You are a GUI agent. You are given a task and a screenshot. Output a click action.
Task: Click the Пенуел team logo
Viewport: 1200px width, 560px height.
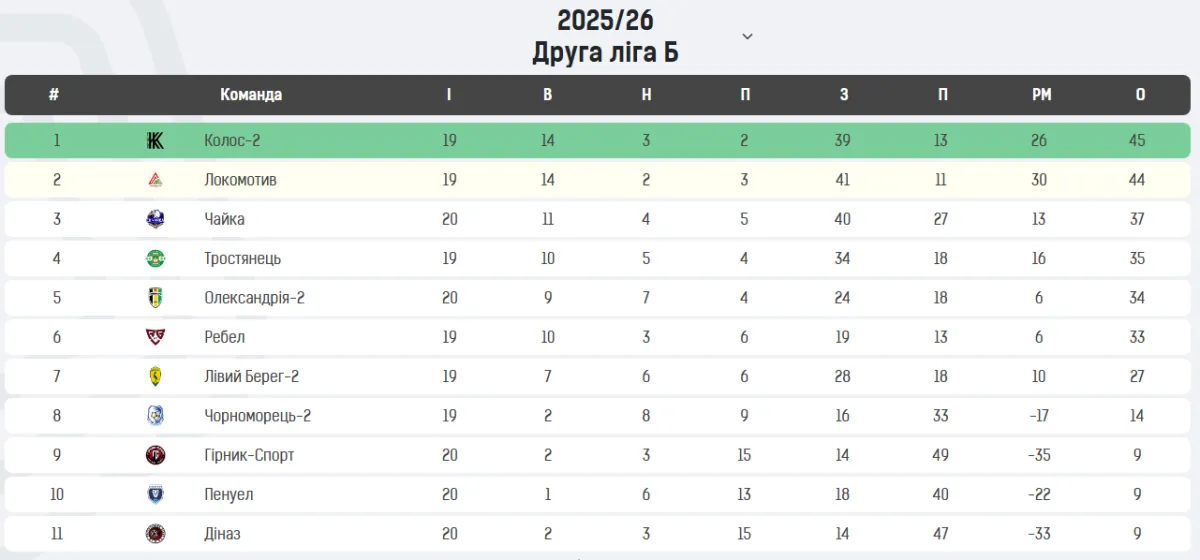pos(155,494)
